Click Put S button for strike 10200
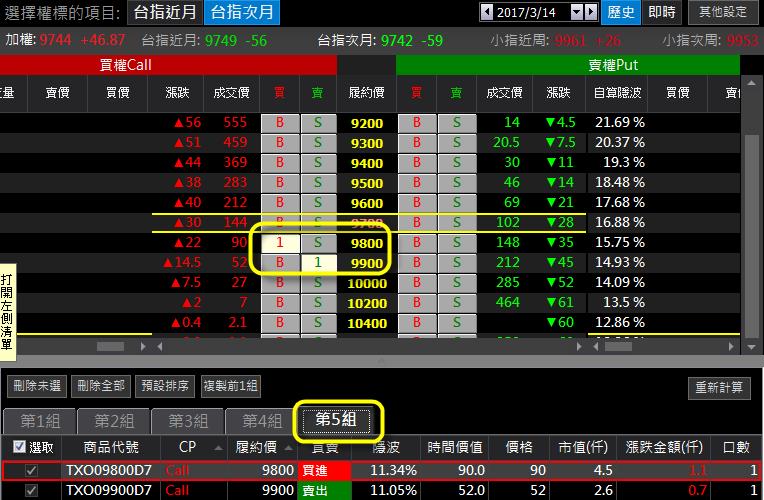 [x=457, y=303]
